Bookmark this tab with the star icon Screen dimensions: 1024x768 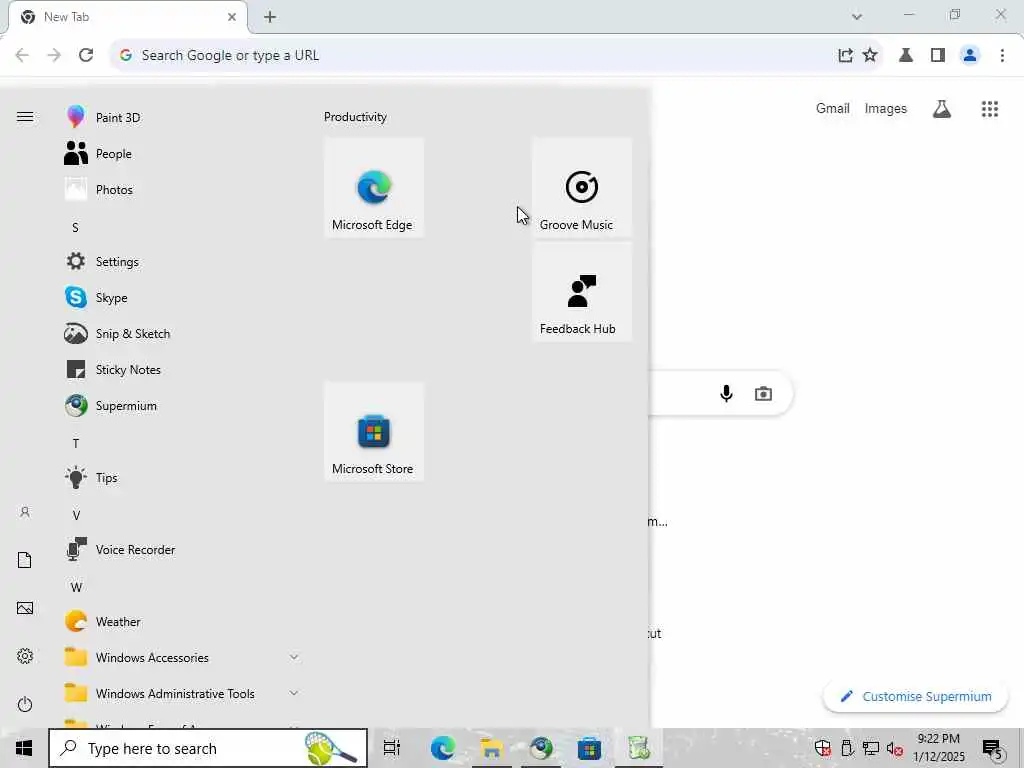(870, 55)
